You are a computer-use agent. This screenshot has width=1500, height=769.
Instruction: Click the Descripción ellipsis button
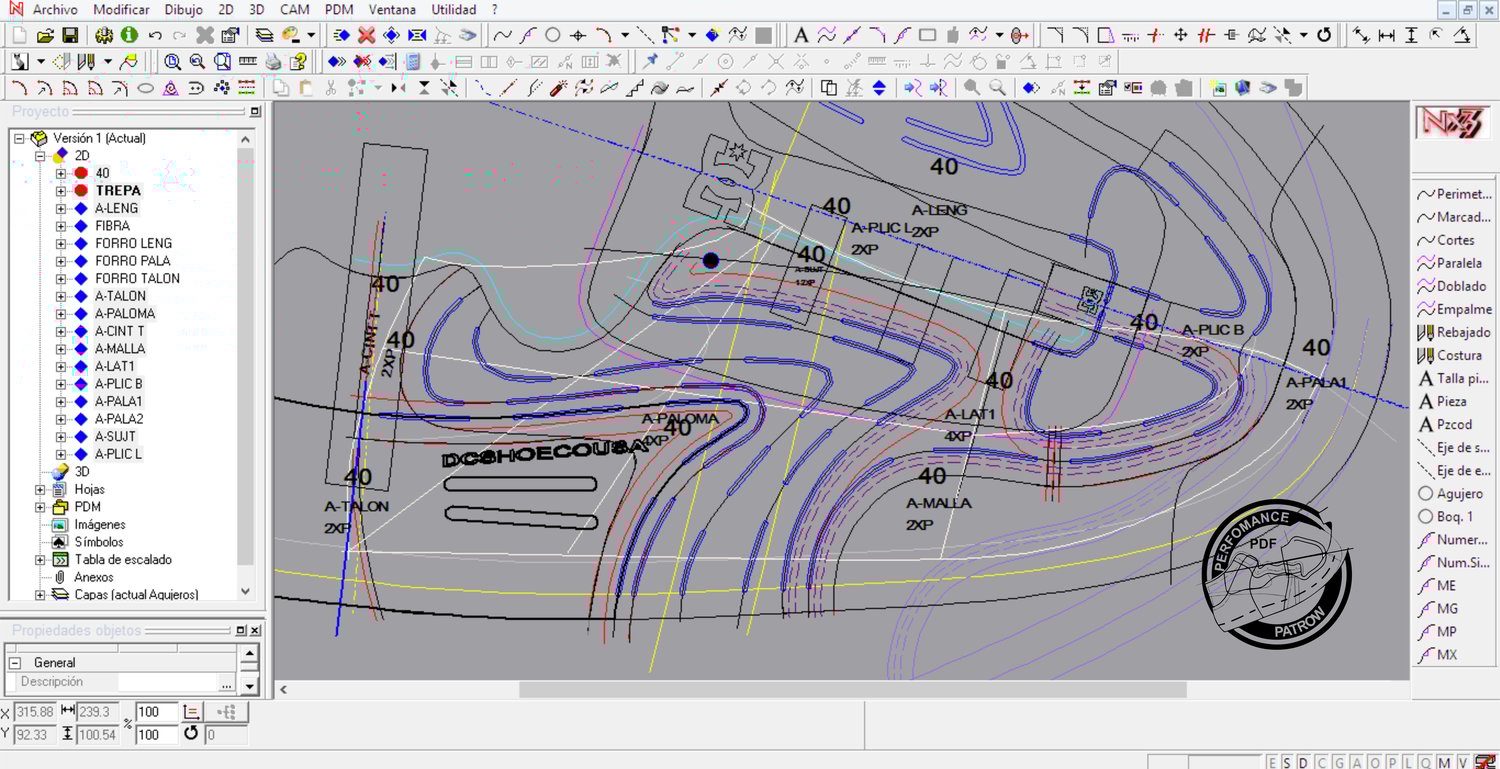pyautogui.click(x=226, y=684)
